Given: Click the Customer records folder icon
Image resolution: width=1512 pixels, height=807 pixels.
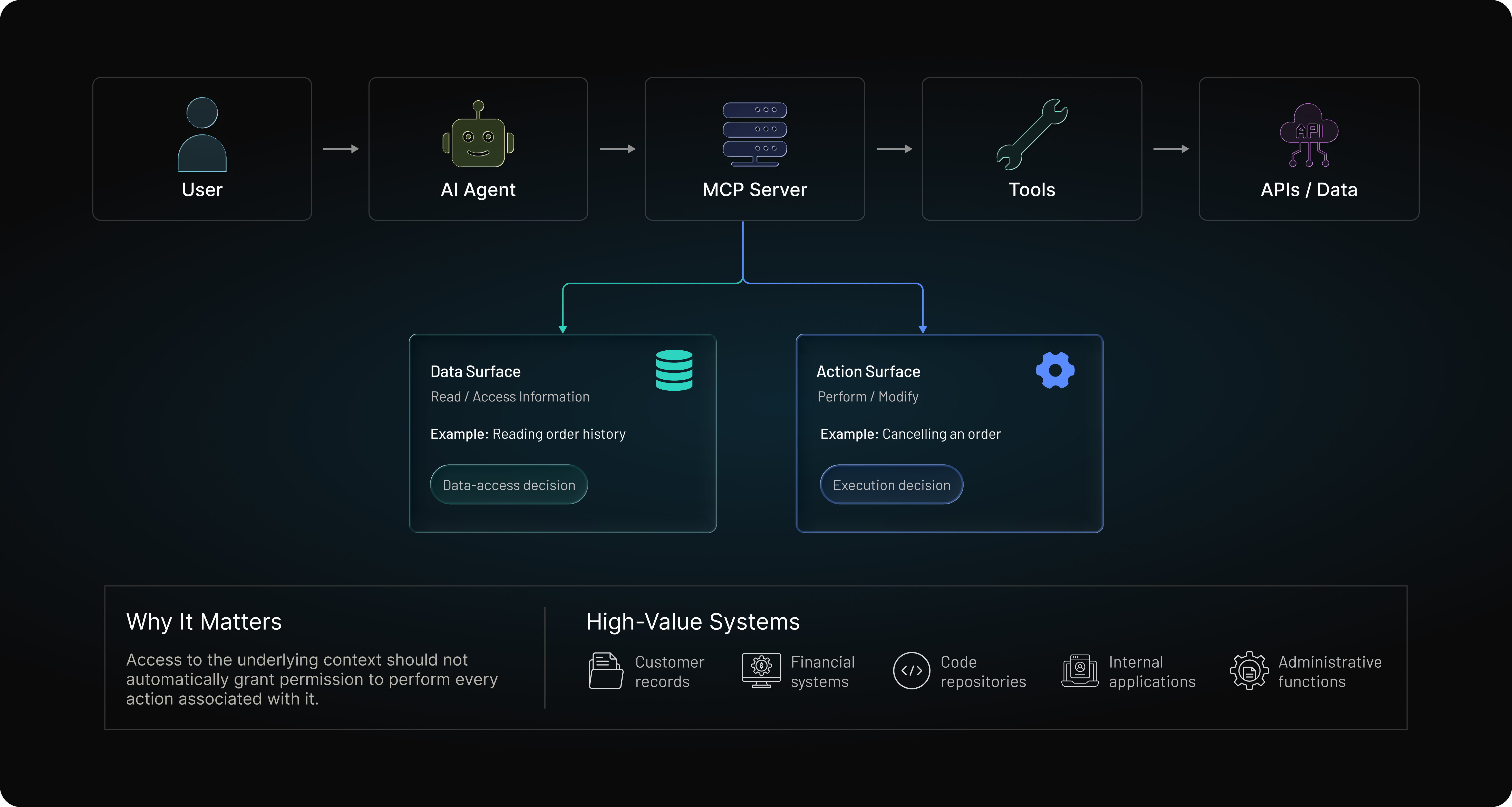Looking at the screenshot, I should point(606,671).
